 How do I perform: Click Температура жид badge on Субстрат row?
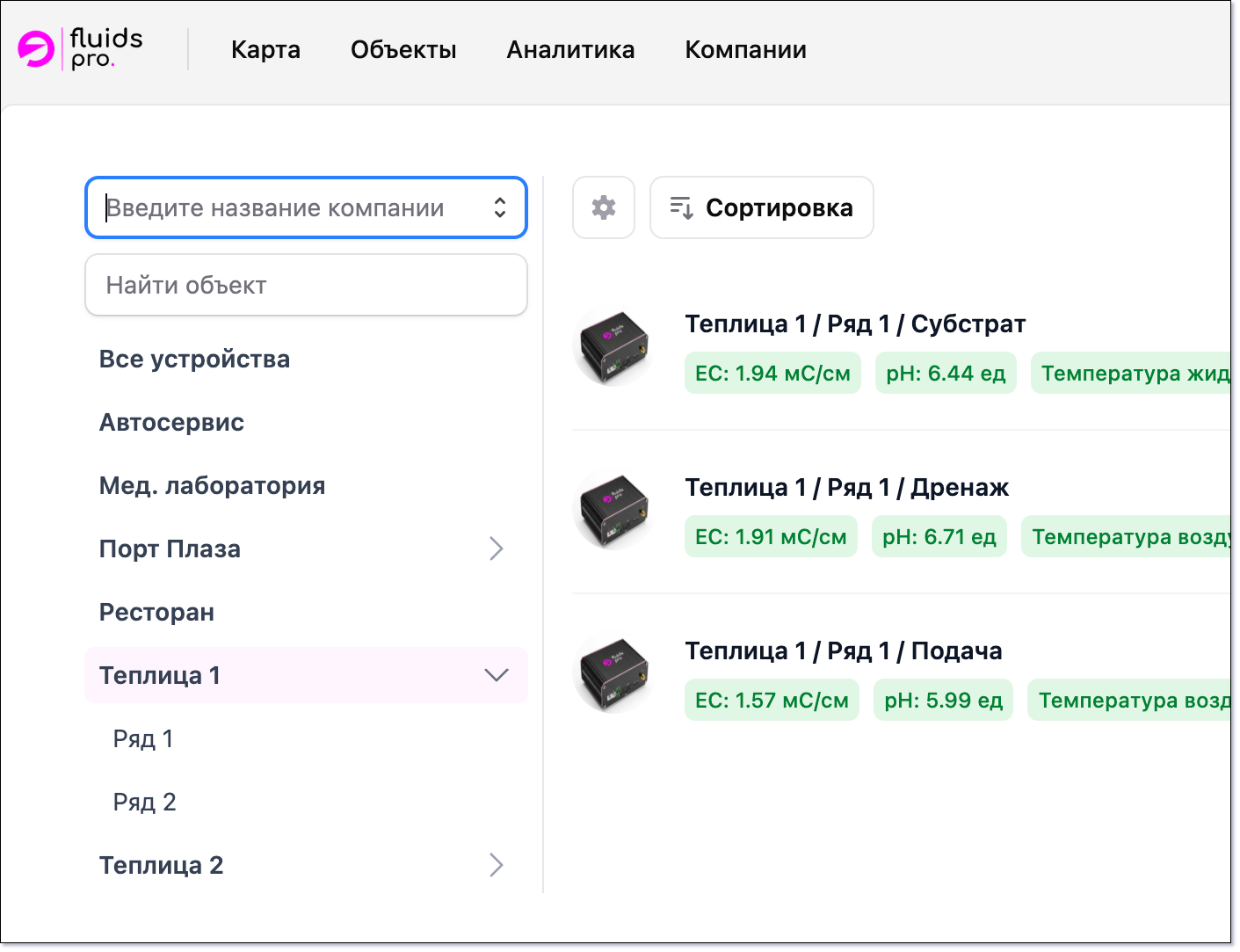point(1131,374)
